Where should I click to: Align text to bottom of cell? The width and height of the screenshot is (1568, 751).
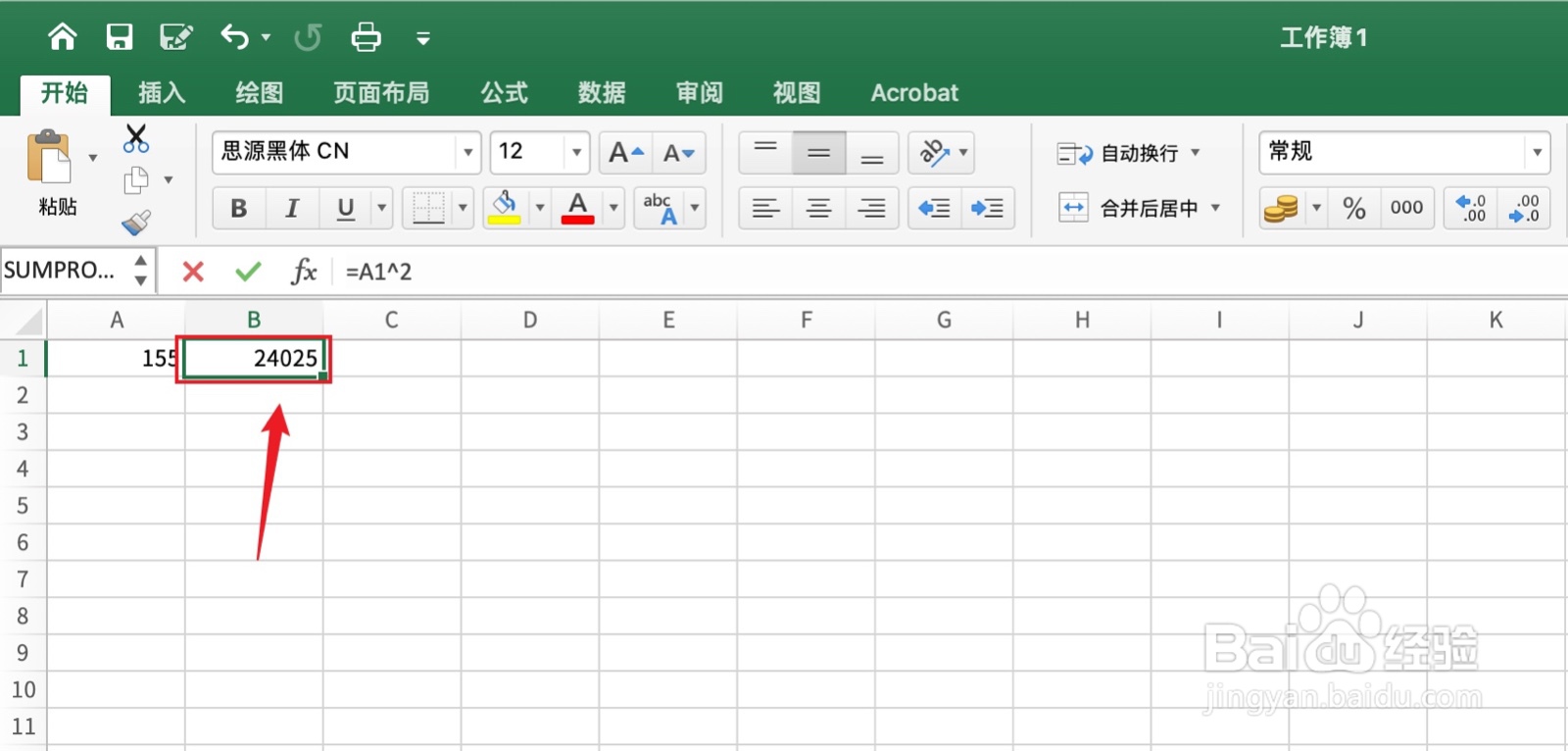click(872, 153)
